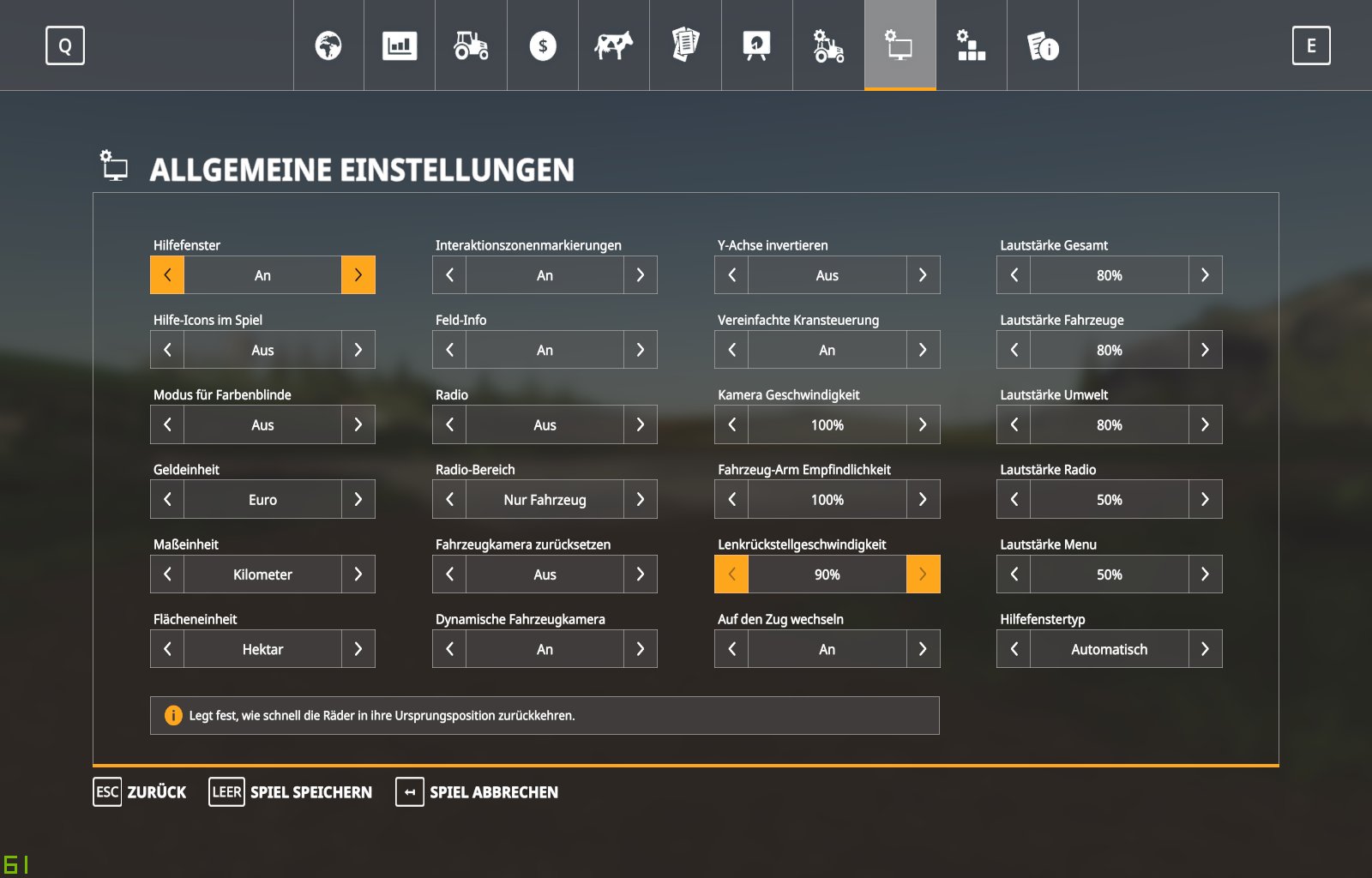
Task: Toggle Radio on using right arrow
Action: point(640,424)
